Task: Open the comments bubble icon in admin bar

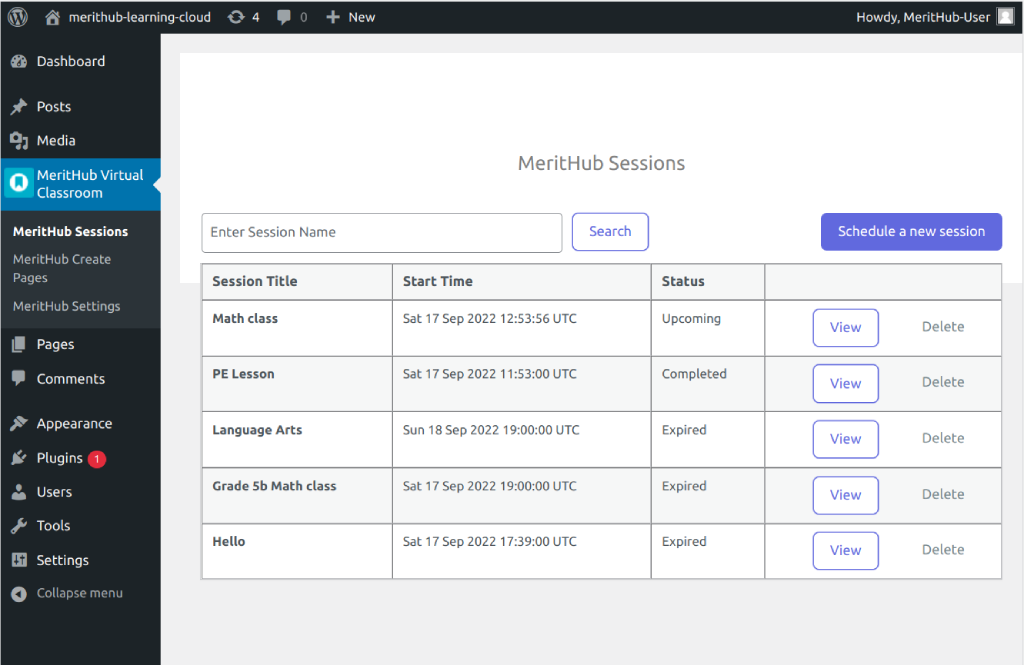Action: click(283, 17)
